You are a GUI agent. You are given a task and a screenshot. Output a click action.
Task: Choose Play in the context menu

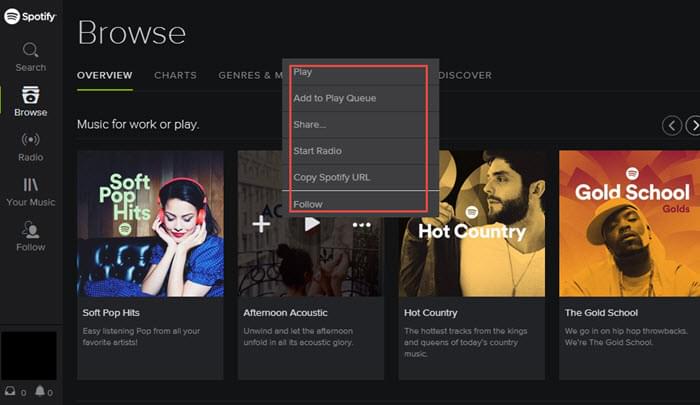(x=361, y=72)
